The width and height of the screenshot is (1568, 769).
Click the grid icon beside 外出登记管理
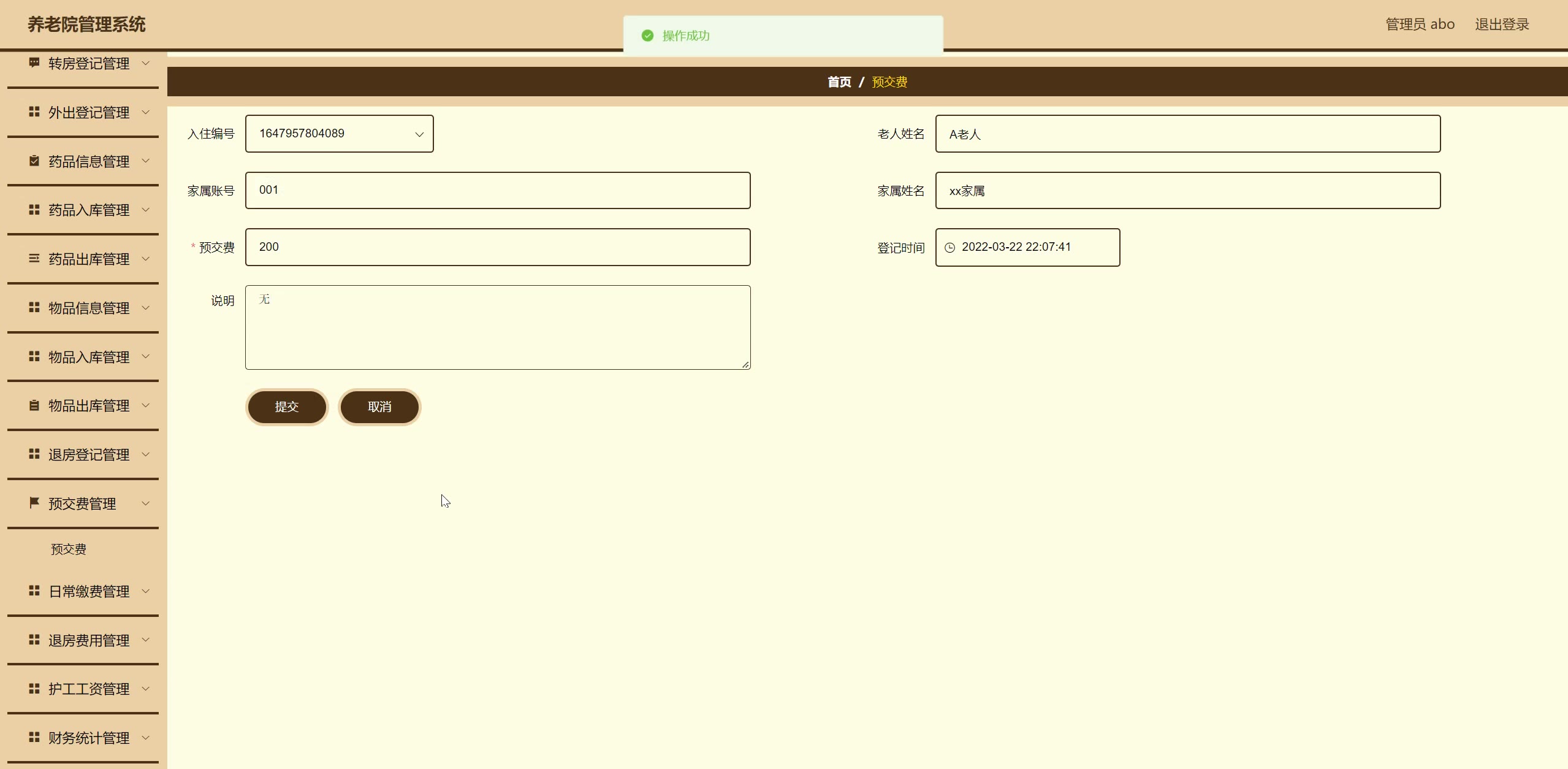34,112
